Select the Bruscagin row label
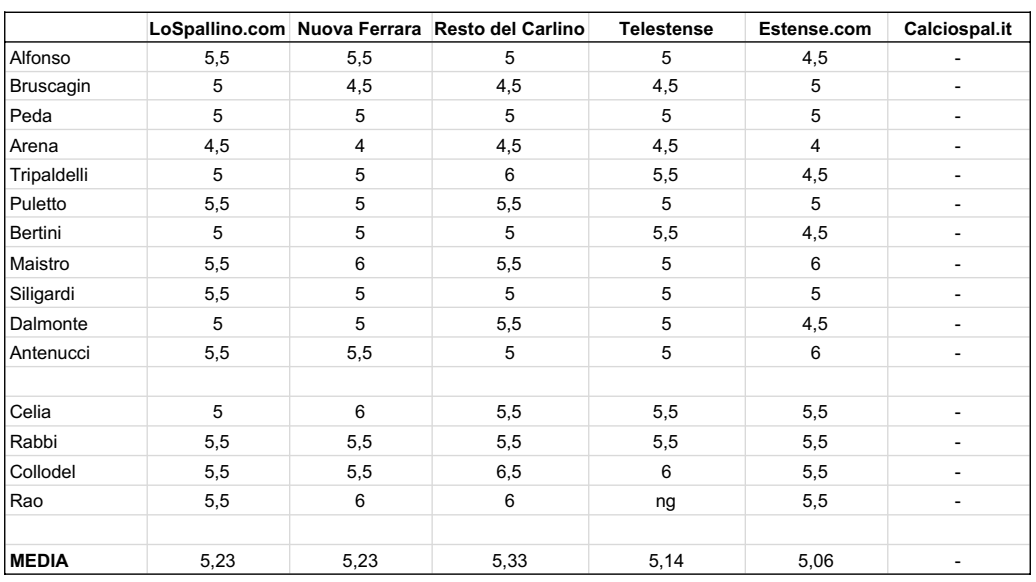The height and width of the screenshot is (582, 1036). pos(76,87)
